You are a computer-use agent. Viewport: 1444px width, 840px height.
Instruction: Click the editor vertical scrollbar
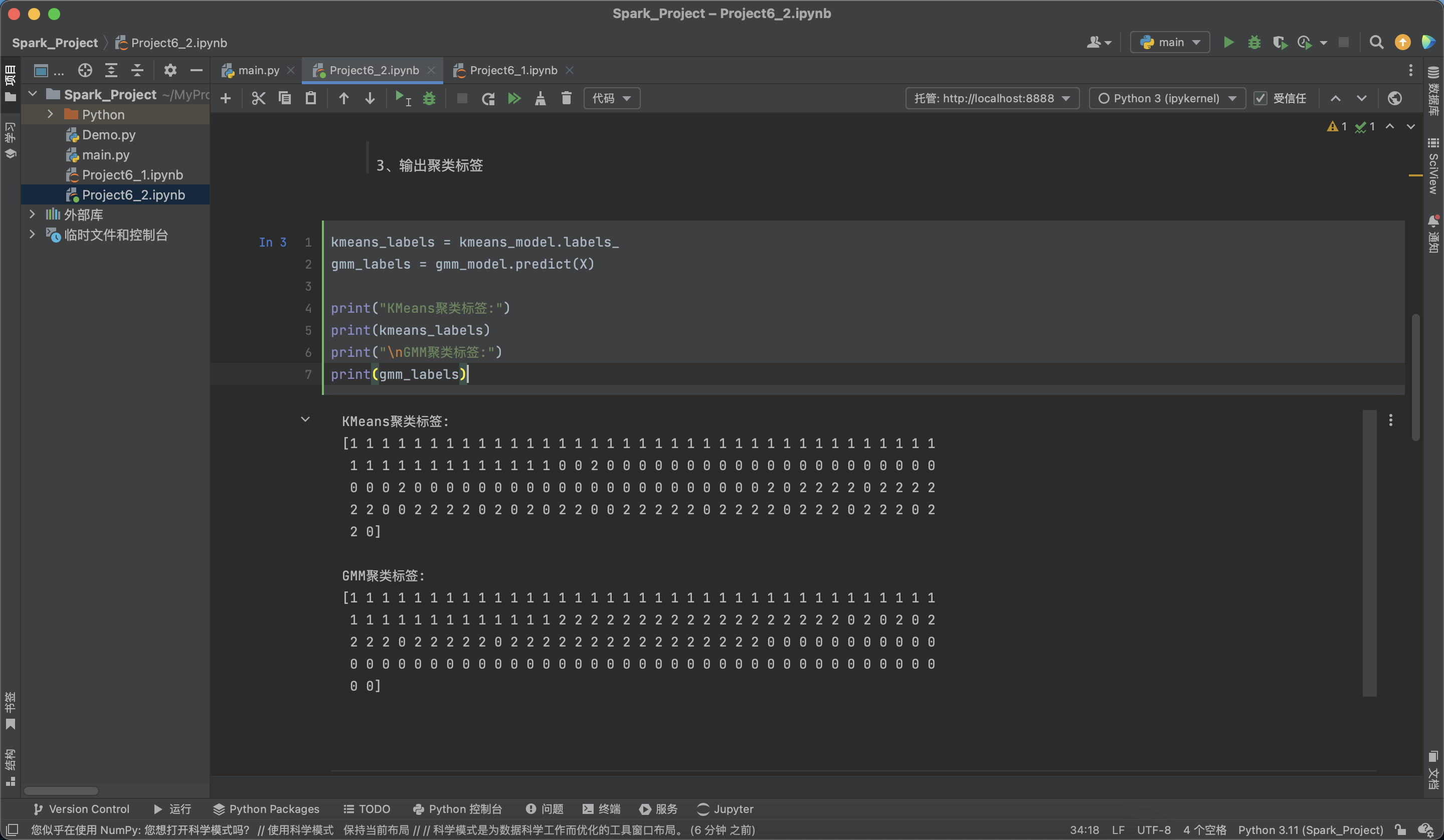tap(1415, 377)
